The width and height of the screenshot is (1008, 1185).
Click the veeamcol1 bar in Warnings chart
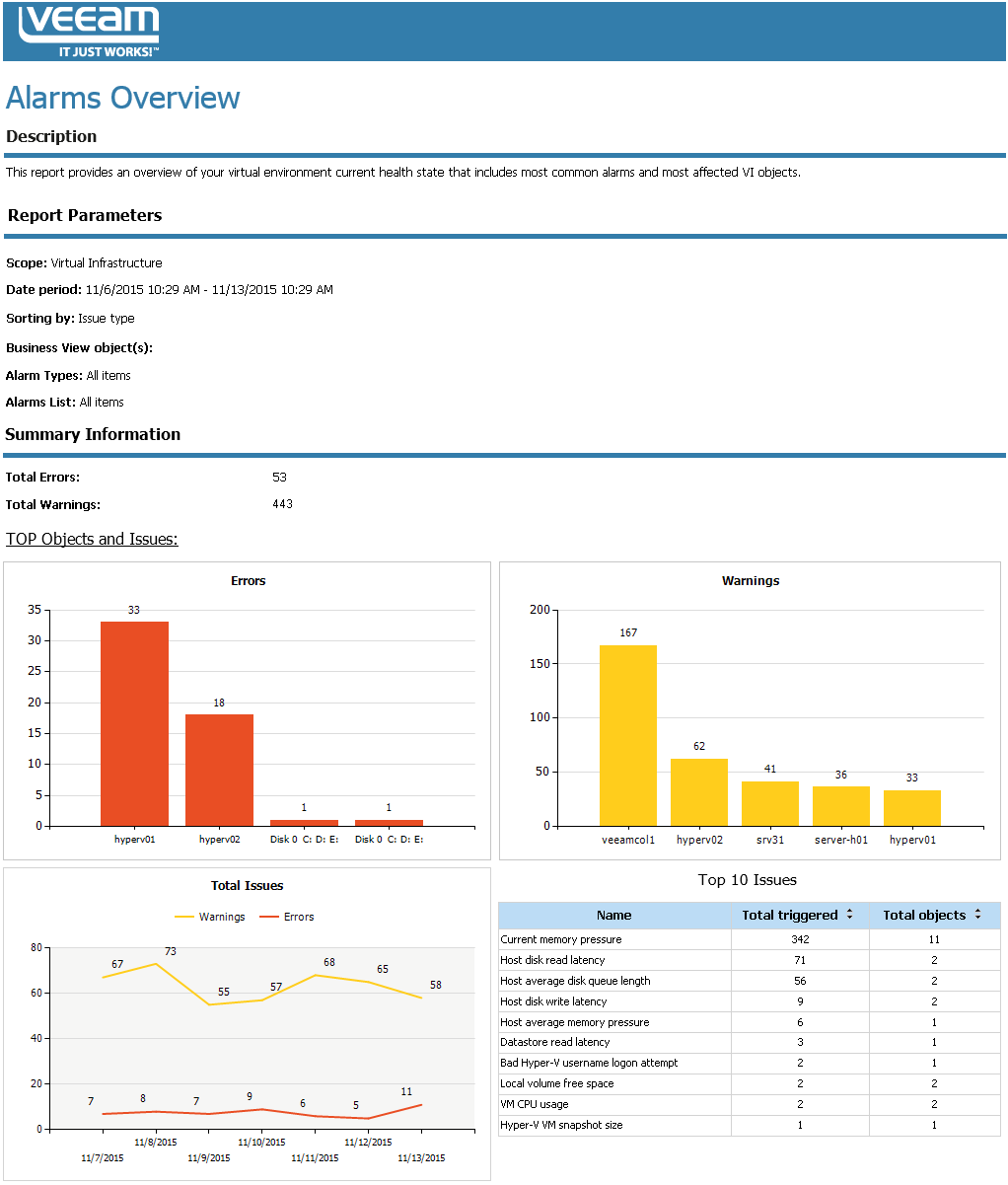tap(628, 735)
